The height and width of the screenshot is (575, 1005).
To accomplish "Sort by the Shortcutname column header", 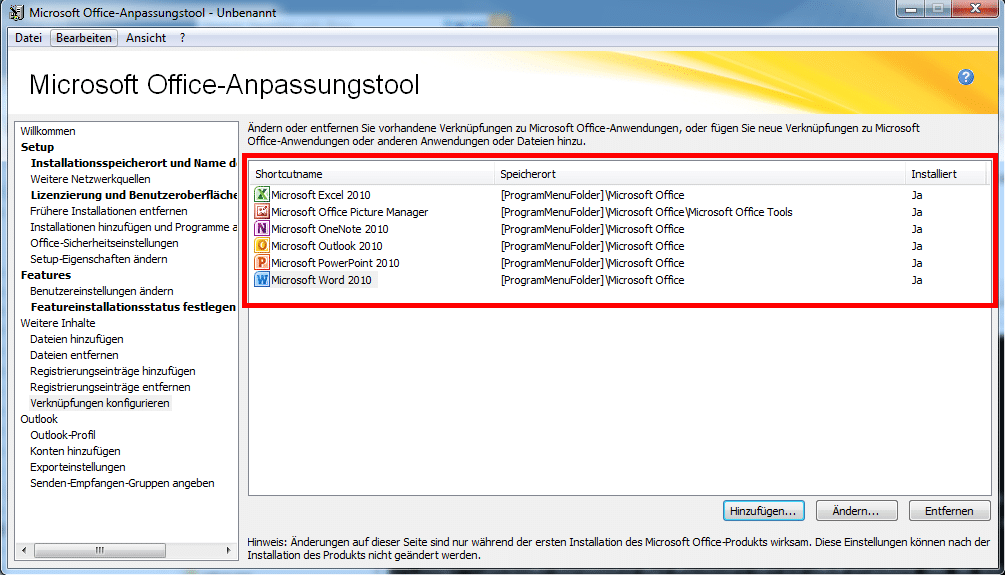I will click(372, 174).
